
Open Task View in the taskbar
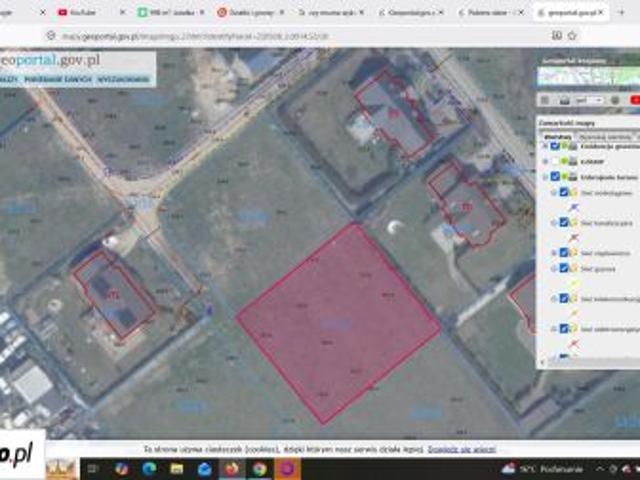click(93, 469)
